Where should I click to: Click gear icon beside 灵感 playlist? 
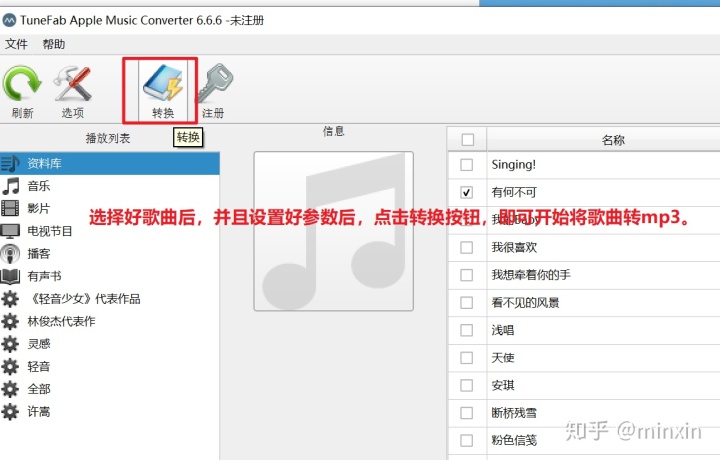[10, 344]
